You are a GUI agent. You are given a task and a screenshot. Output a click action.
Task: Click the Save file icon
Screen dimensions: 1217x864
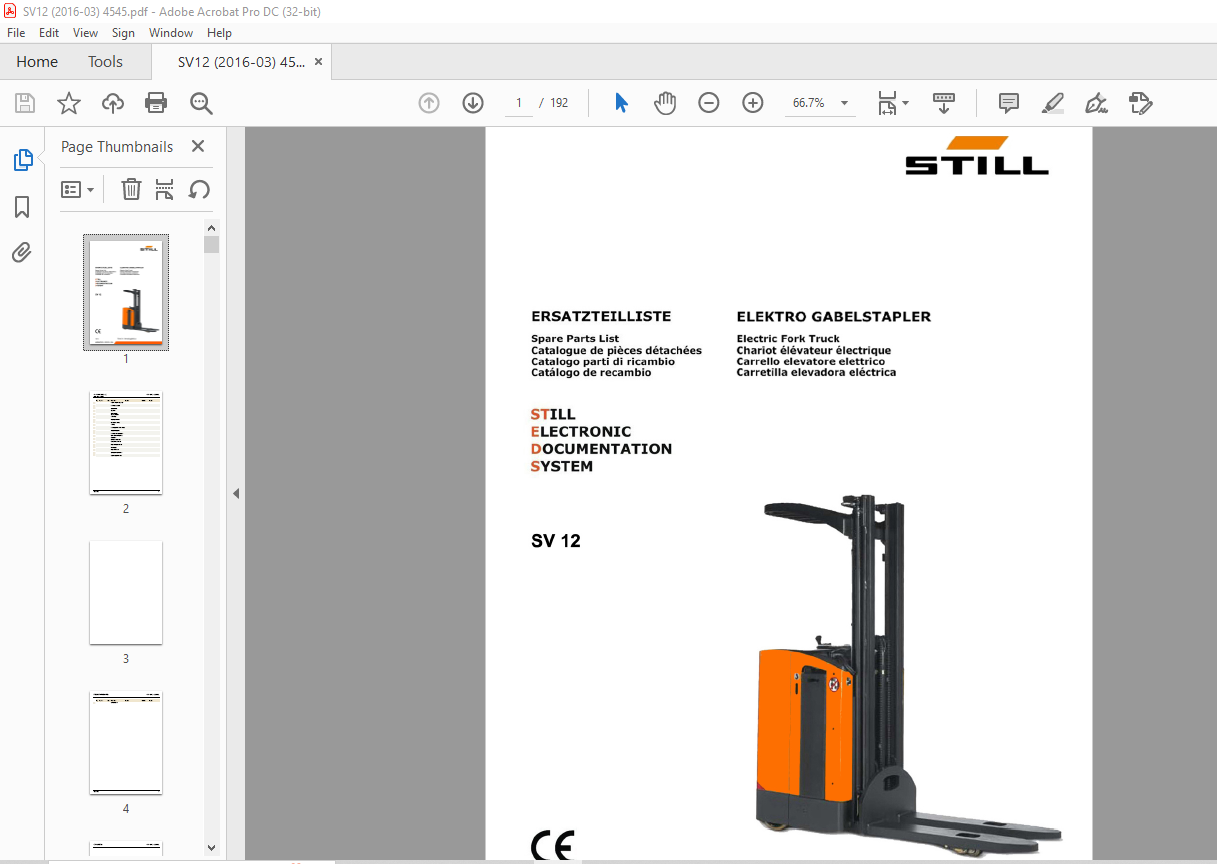click(x=25, y=103)
